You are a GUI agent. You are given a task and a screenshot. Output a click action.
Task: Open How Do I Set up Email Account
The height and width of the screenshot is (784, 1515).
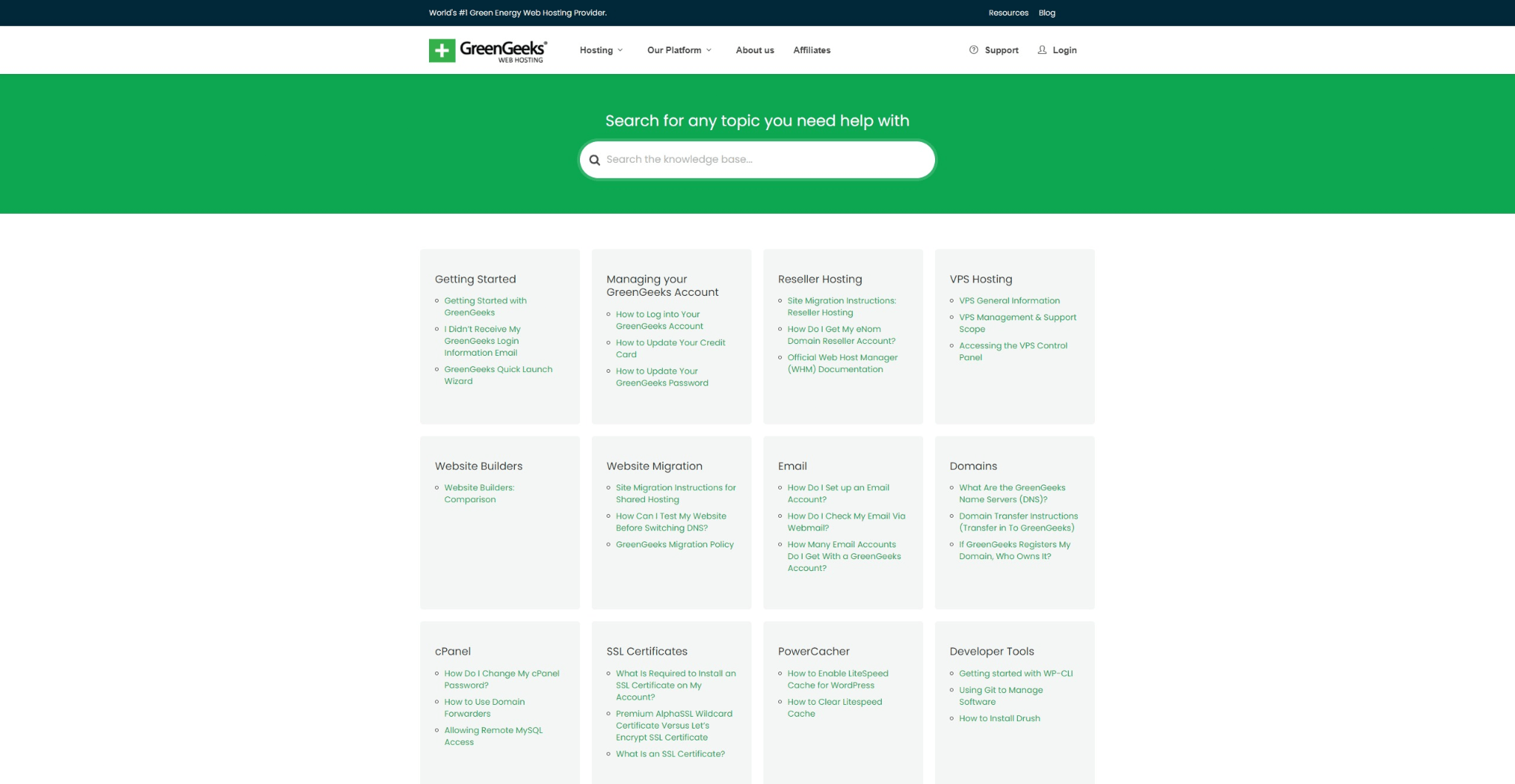pos(838,493)
